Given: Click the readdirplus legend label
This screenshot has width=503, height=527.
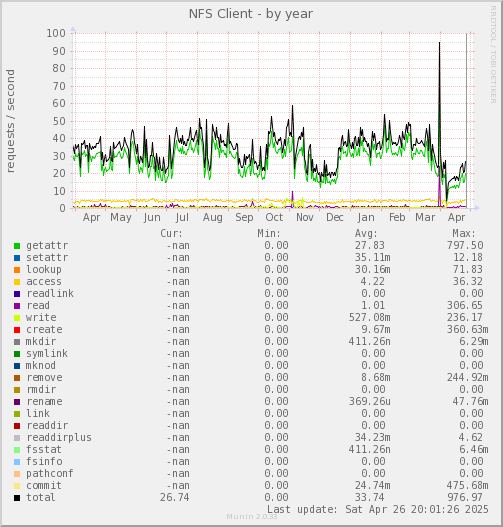Looking at the screenshot, I should 59,438.
